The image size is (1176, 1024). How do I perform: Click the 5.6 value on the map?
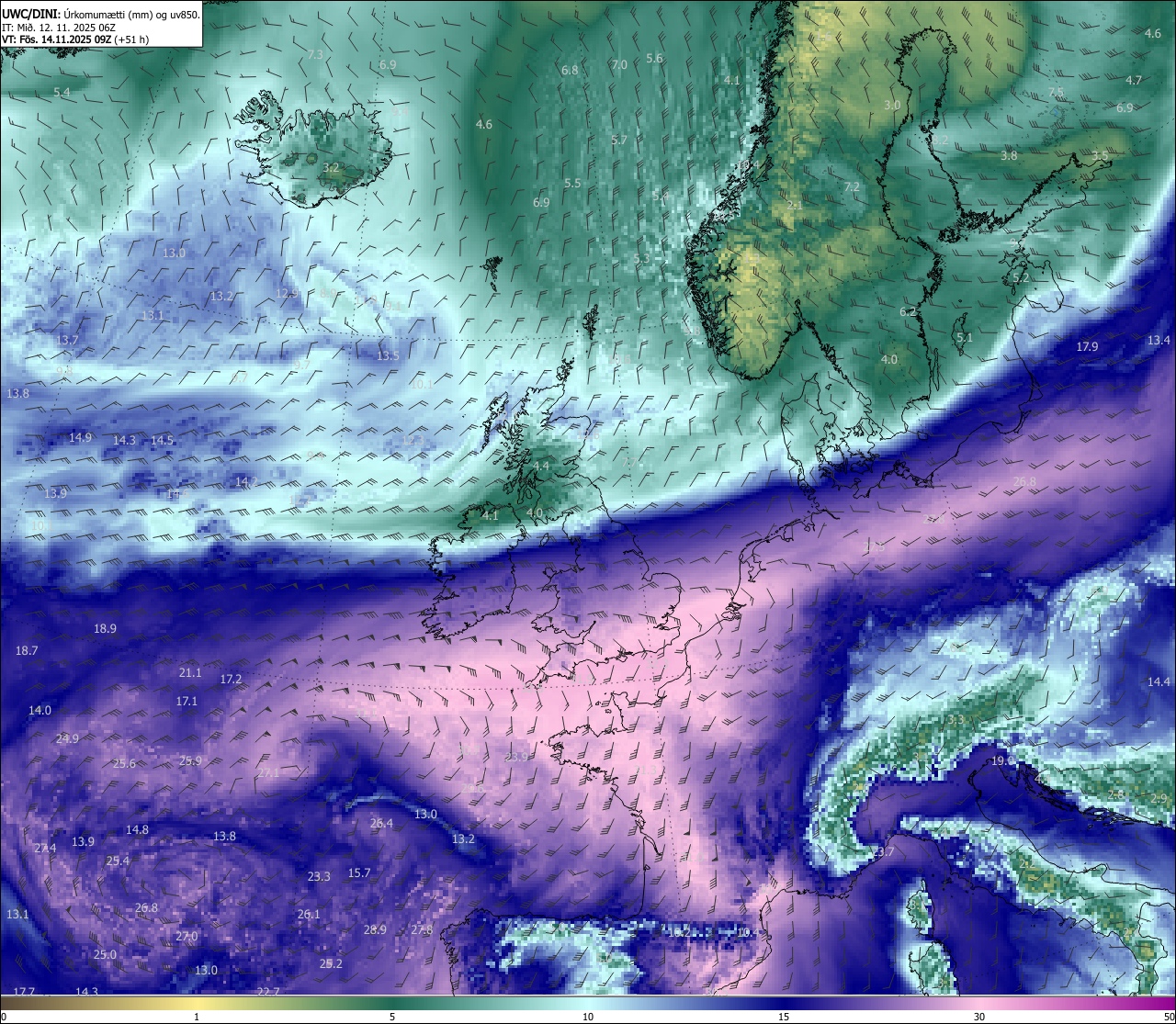[654, 59]
